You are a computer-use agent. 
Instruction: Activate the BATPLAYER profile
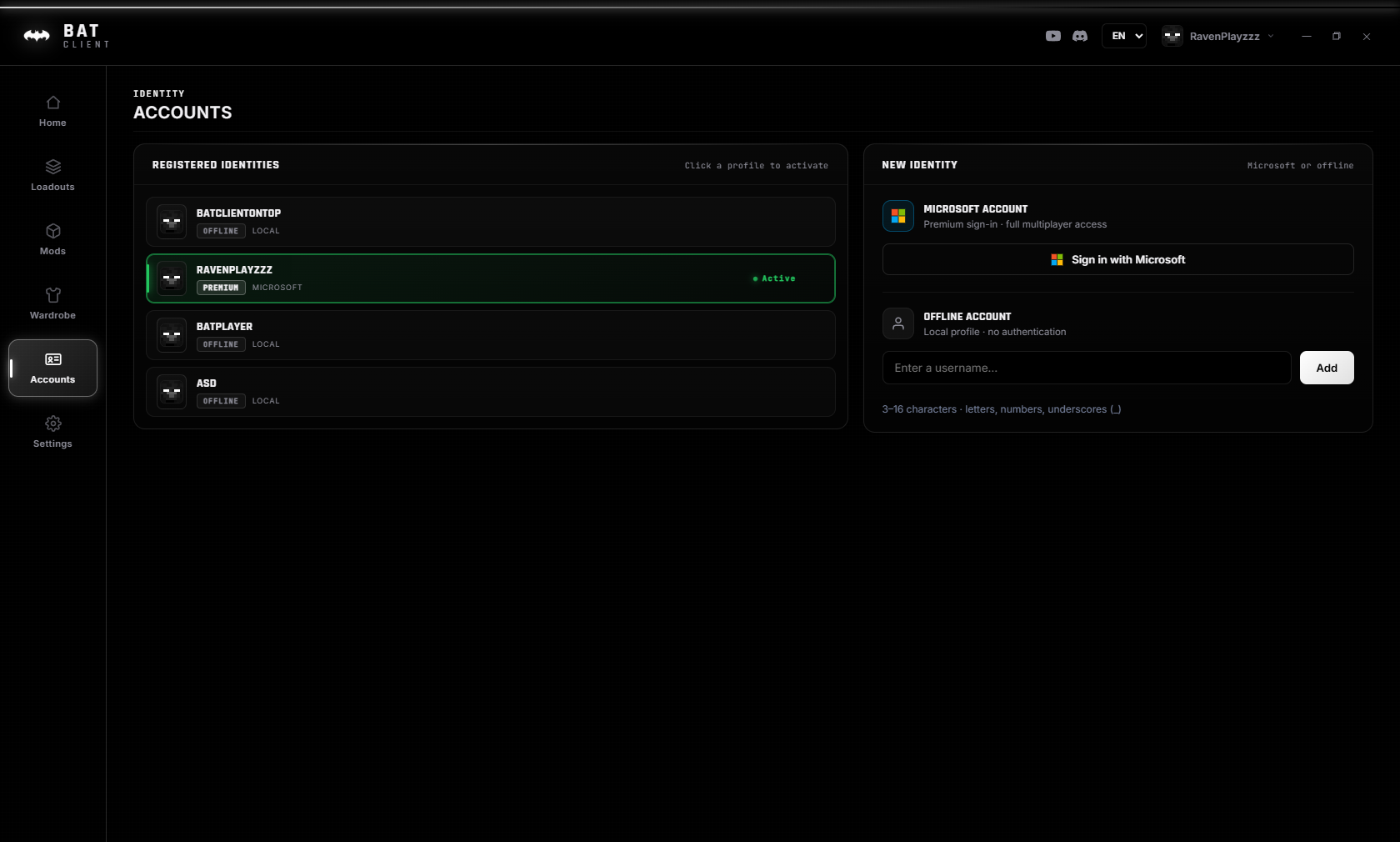[x=491, y=335]
